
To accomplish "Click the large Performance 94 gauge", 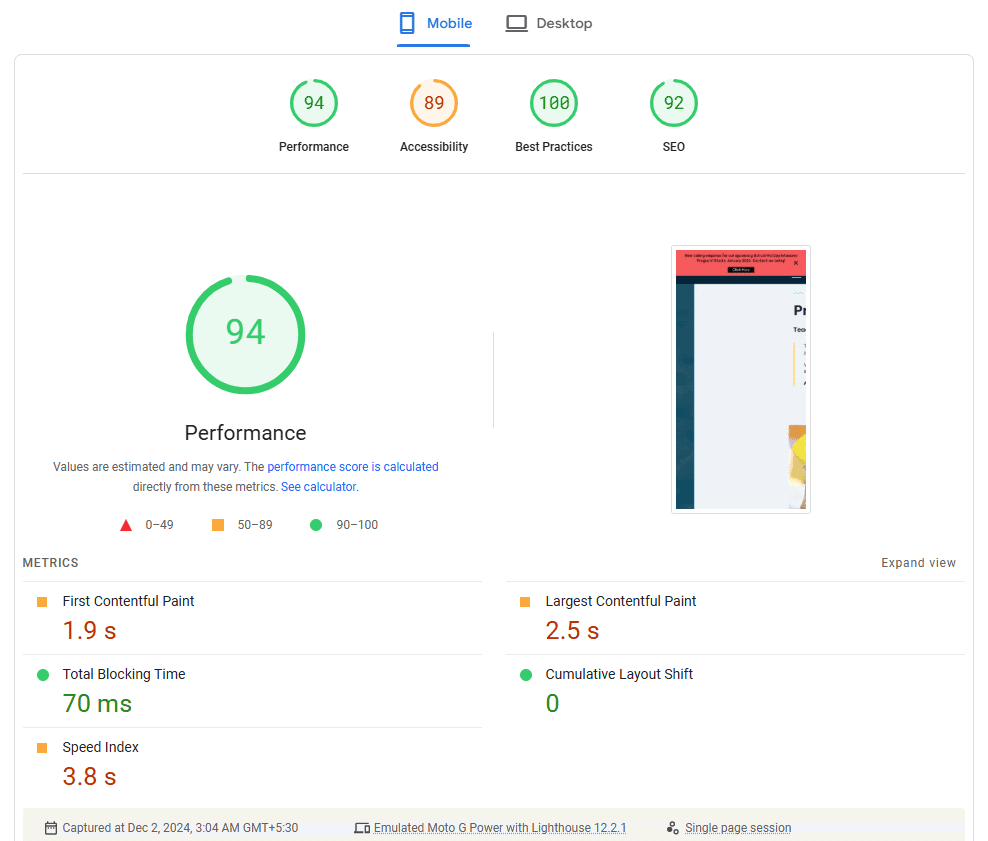I will 245,333.
